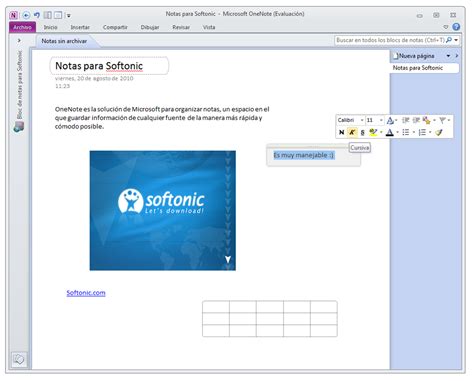This screenshot has height=381, width=474.
Task: Create a new page with Nueva página
Action: [414, 56]
